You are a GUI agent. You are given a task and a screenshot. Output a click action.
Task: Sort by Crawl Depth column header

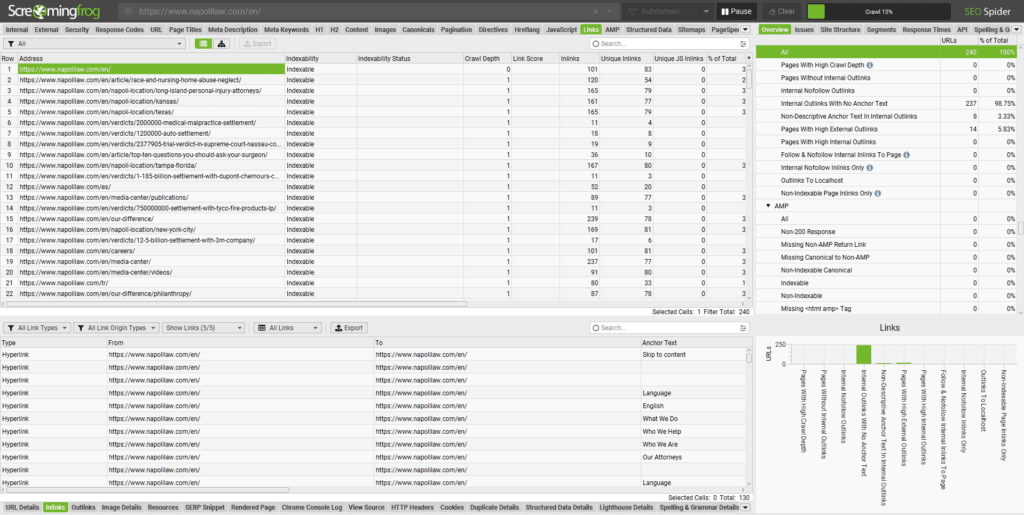pos(487,58)
